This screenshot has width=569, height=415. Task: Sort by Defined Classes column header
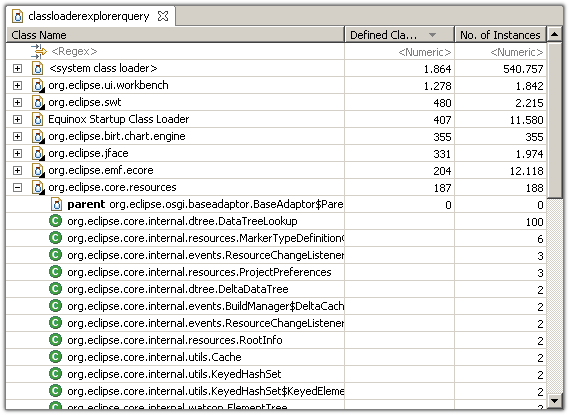pos(399,35)
